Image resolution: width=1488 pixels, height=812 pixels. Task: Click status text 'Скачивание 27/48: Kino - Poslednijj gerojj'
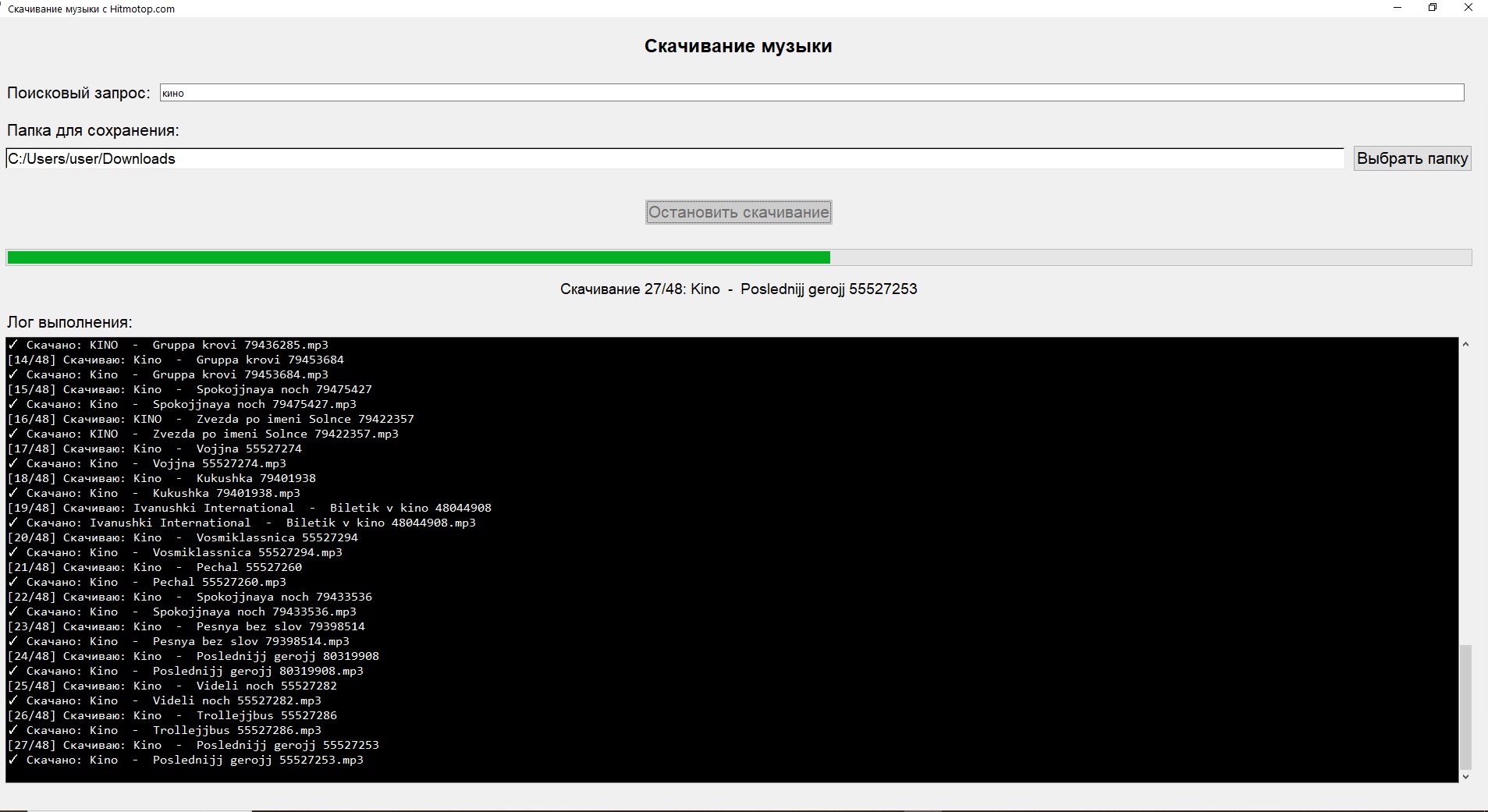738,289
